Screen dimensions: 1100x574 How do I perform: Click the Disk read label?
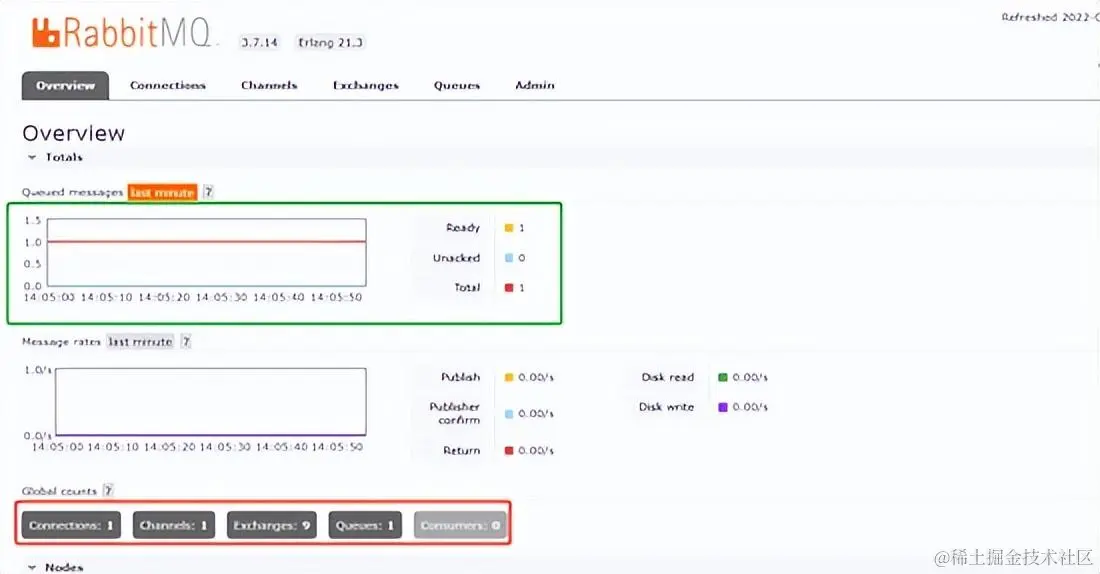point(668,378)
